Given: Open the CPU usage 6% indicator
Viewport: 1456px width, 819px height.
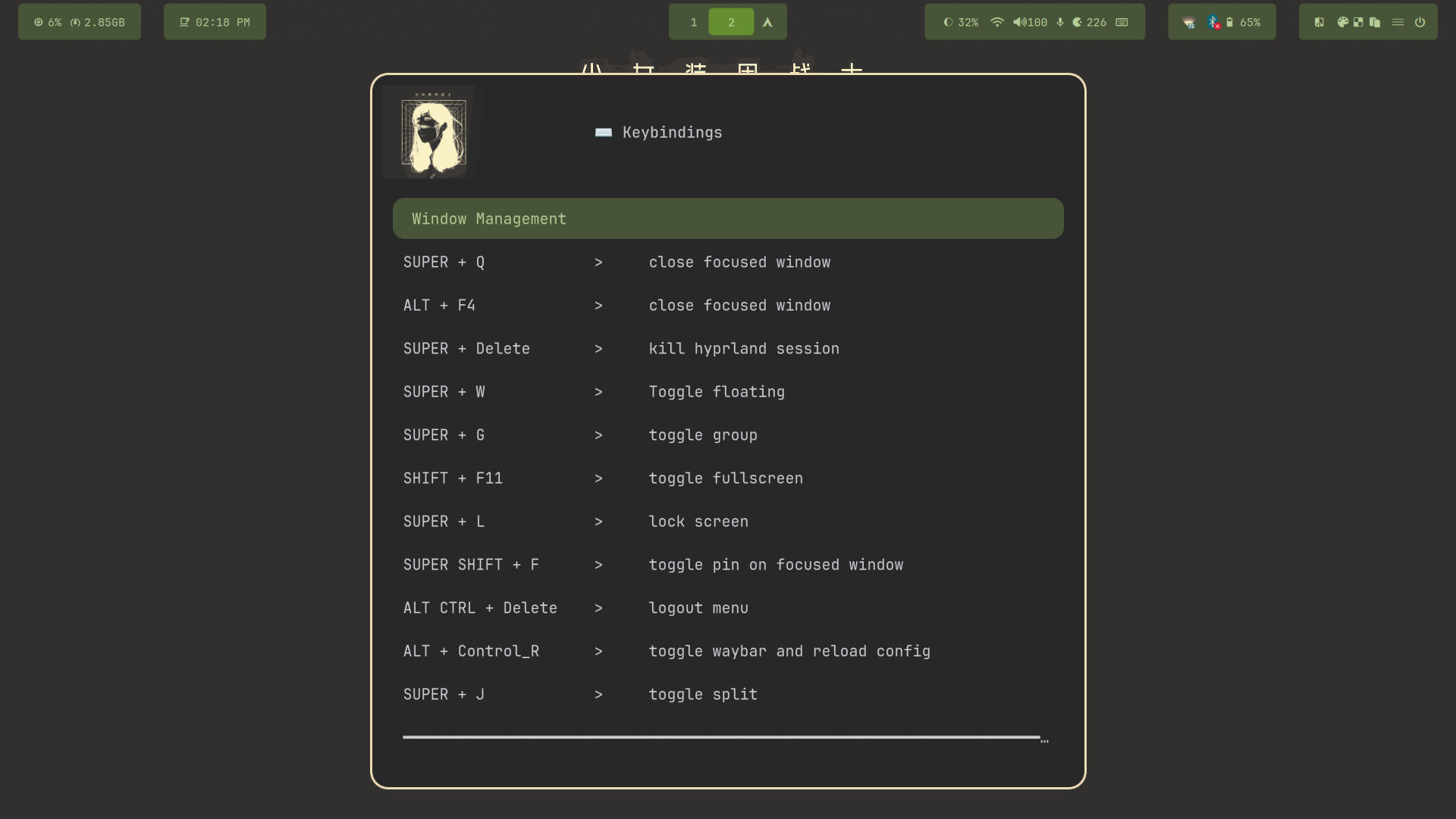Looking at the screenshot, I should [x=48, y=22].
